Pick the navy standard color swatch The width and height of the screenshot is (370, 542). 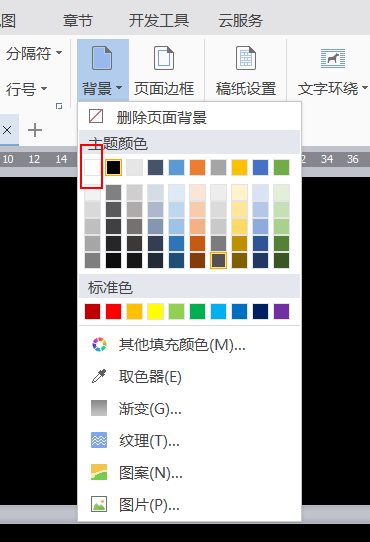260,311
